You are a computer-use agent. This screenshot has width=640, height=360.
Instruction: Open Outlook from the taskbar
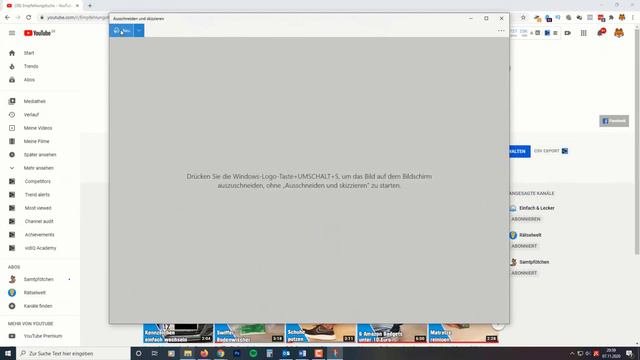[x=286, y=353]
